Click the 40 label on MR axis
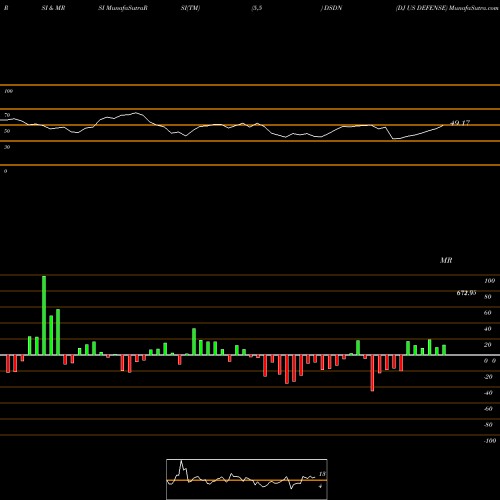The width and height of the screenshot is (500, 500). point(488,329)
